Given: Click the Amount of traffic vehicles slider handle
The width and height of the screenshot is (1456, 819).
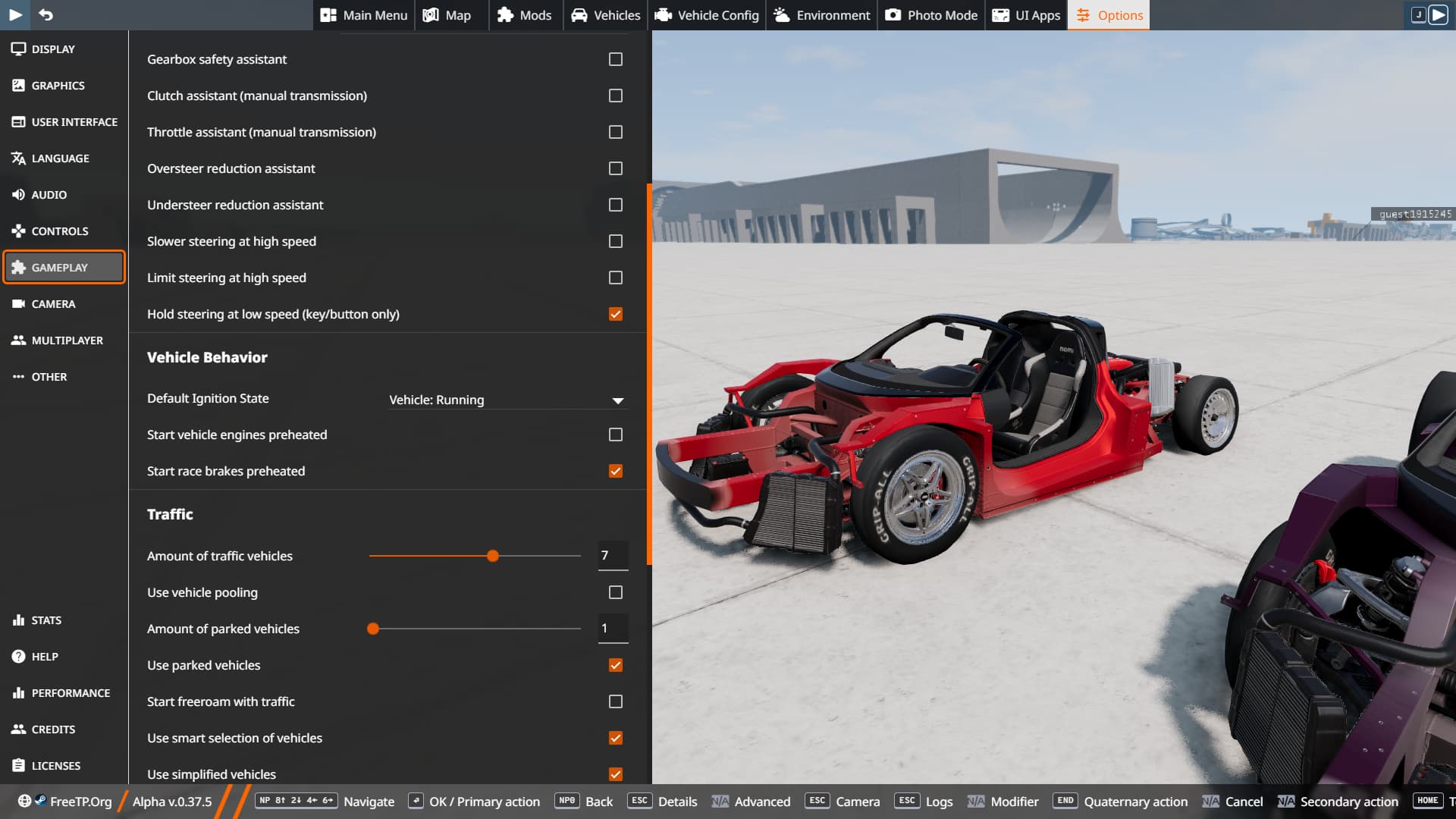Looking at the screenshot, I should point(493,556).
